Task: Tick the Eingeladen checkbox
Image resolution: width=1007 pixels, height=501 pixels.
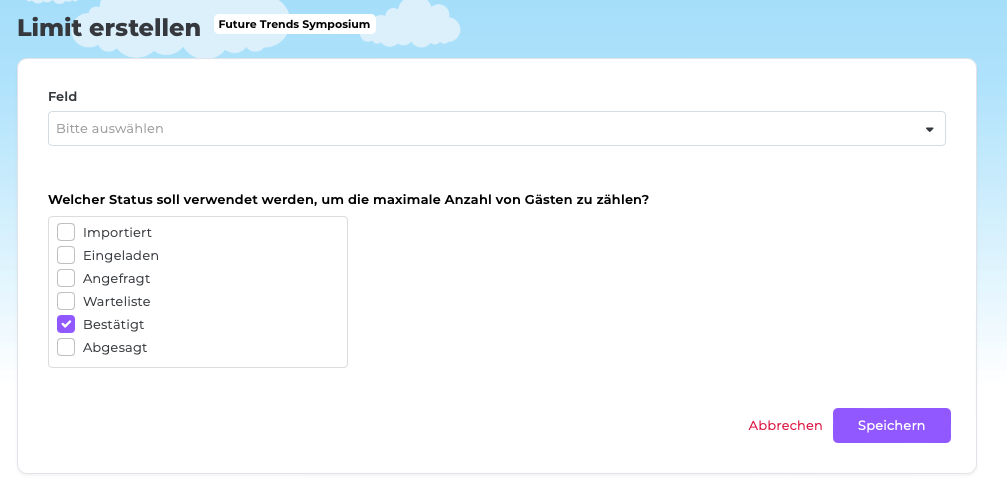Action: (66, 255)
